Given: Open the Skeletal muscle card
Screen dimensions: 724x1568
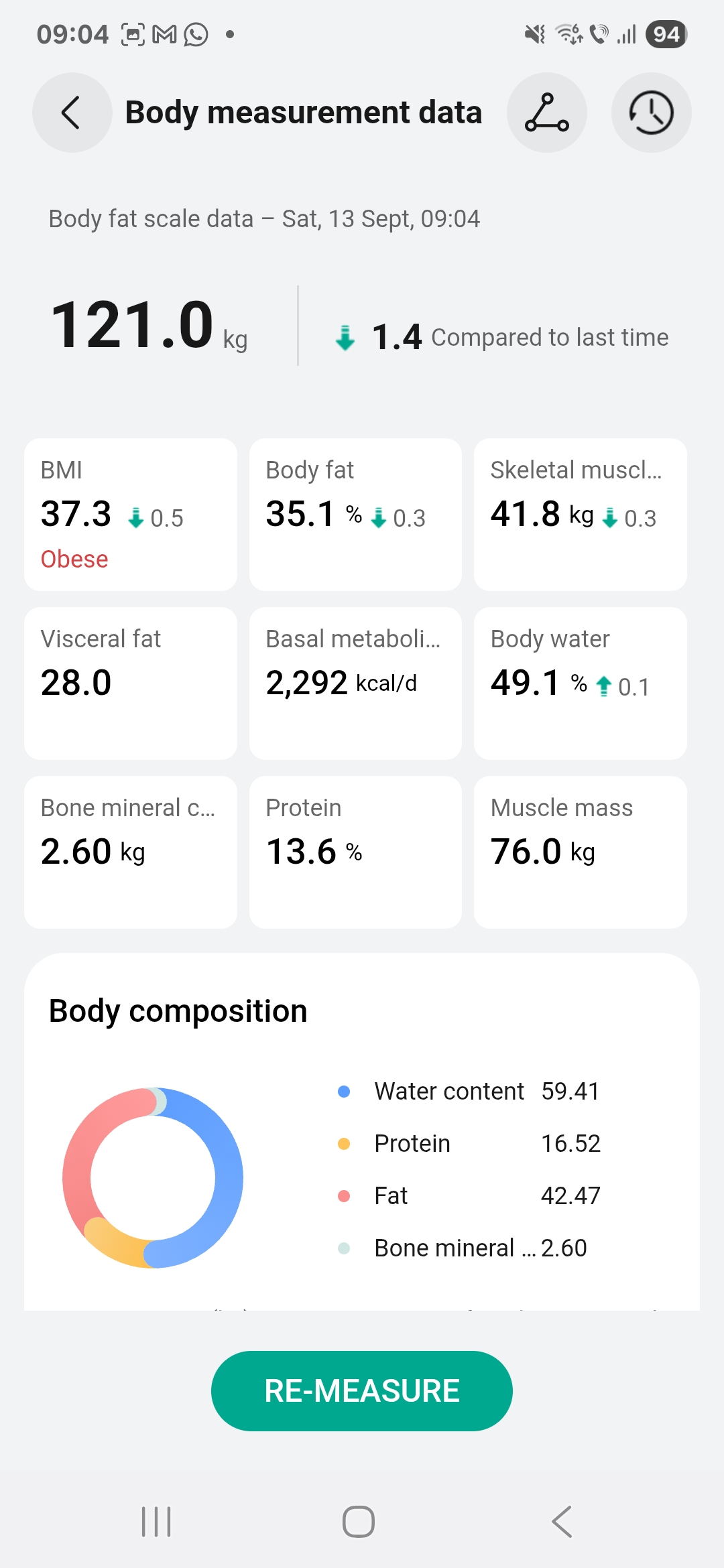Looking at the screenshot, I should tap(580, 515).
